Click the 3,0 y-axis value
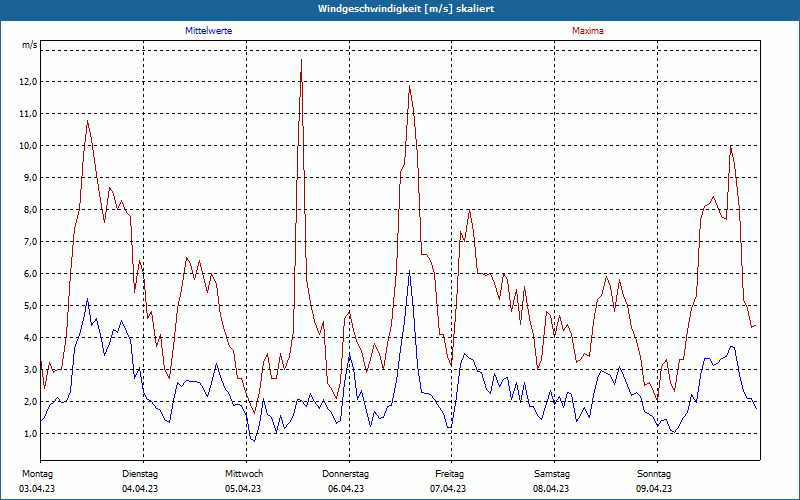This screenshot has width=800, height=500. (30, 370)
